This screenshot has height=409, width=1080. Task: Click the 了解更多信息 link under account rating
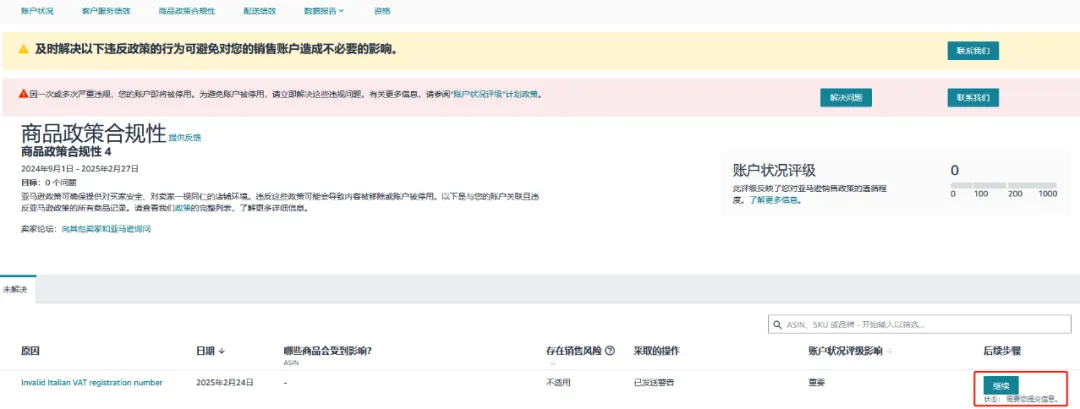(x=775, y=200)
